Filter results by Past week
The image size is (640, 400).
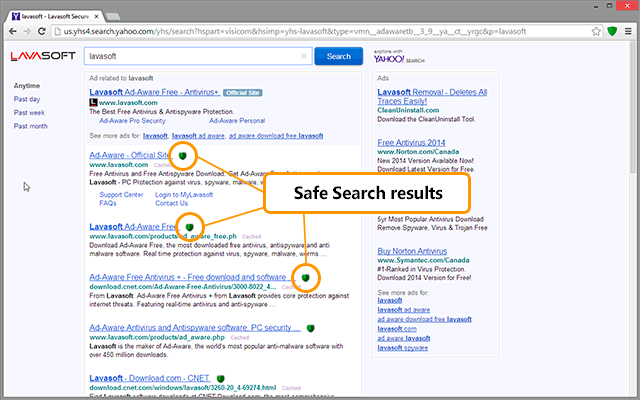29,113
